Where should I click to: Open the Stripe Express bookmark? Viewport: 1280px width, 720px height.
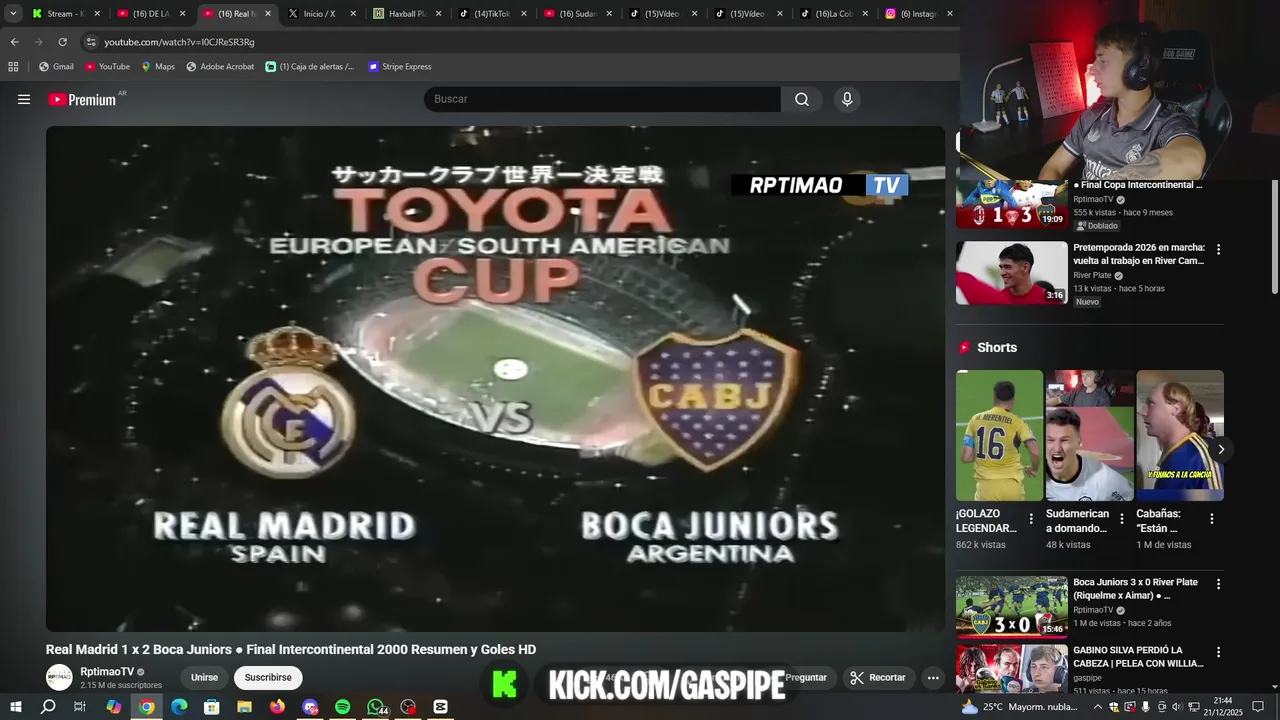pyautogui.click(x=399, y=67)
